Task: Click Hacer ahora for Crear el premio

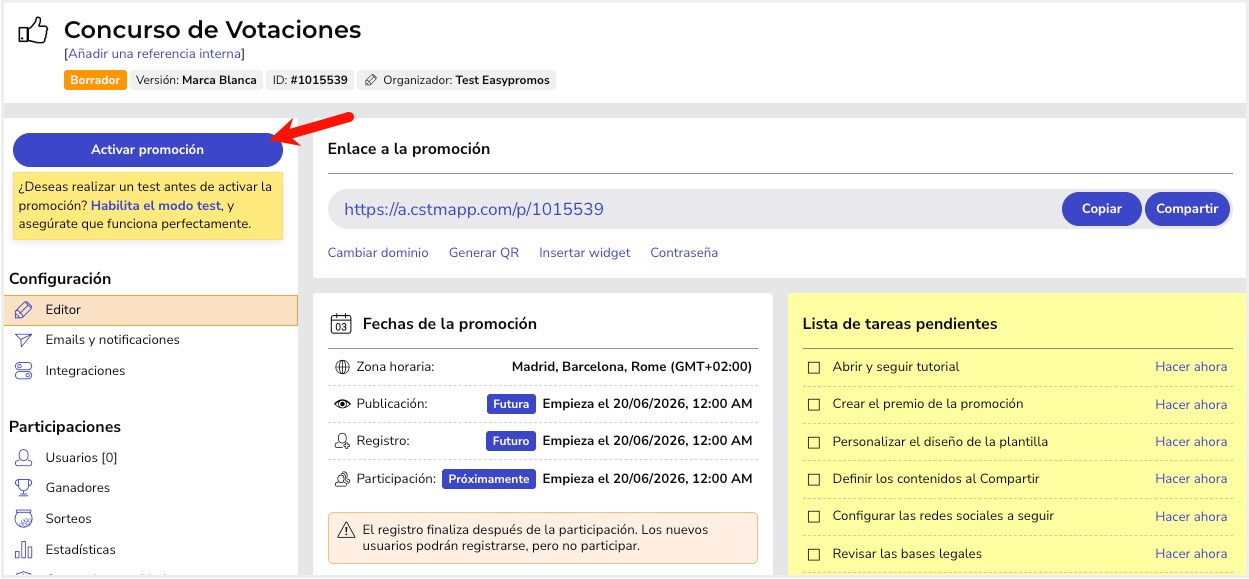Action: [1191, 405]
